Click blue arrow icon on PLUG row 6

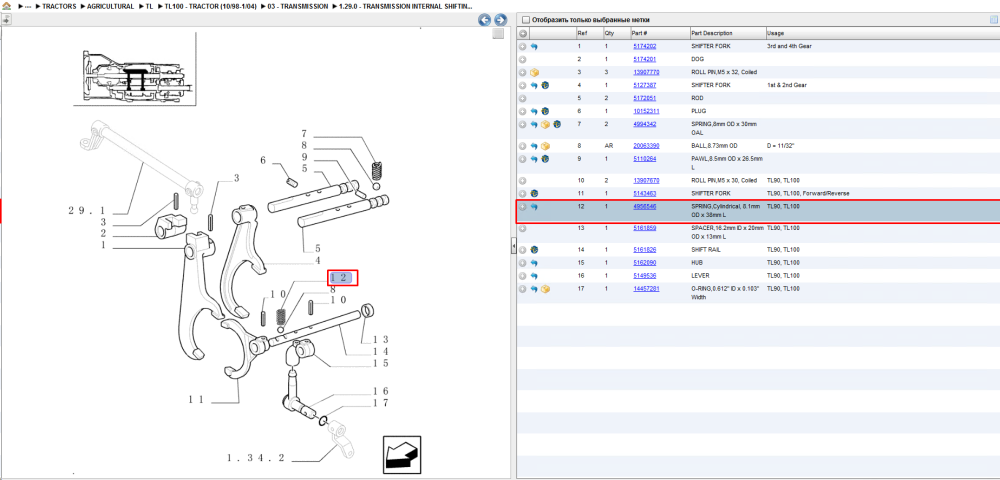(x=534, y=111)
